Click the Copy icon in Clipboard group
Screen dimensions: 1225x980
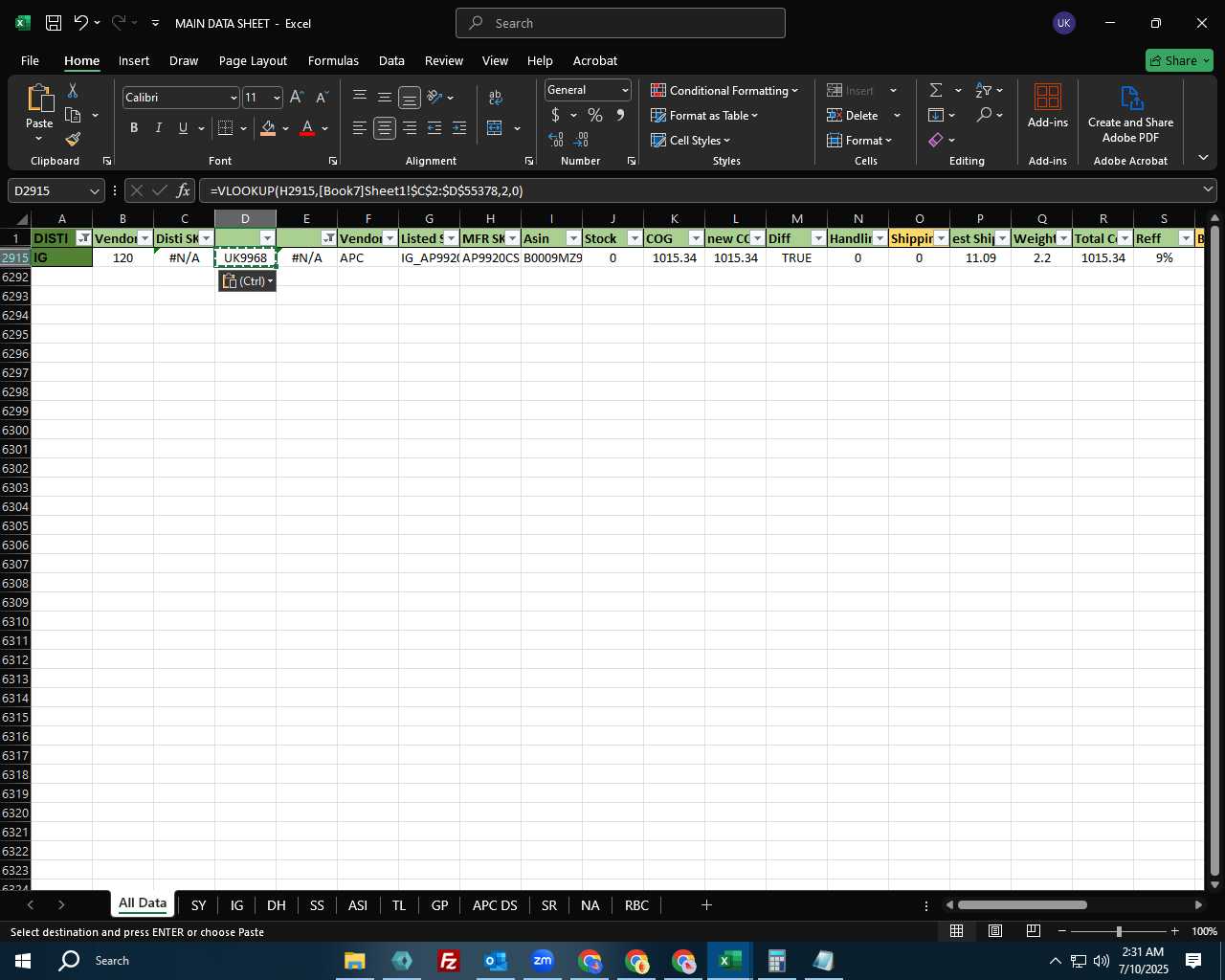coord(73,115)
